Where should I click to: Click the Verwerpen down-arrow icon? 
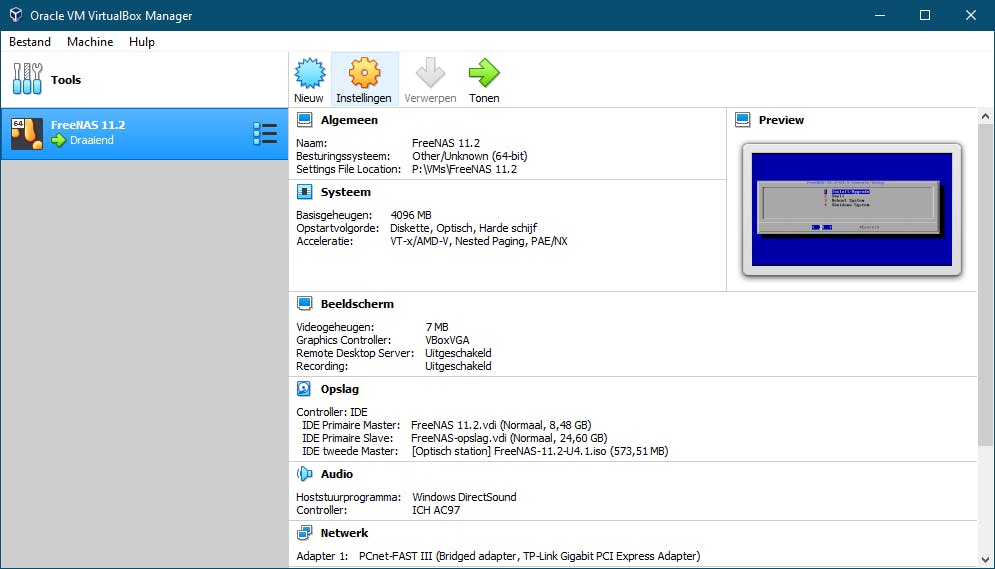pyautogui.click(x=430, y=73)
